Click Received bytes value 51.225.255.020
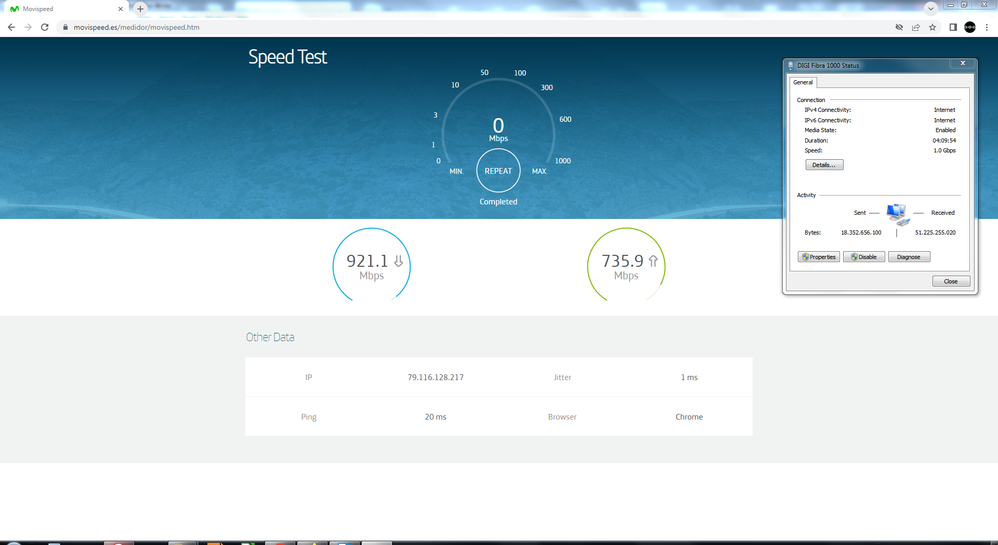 (936, 233)
